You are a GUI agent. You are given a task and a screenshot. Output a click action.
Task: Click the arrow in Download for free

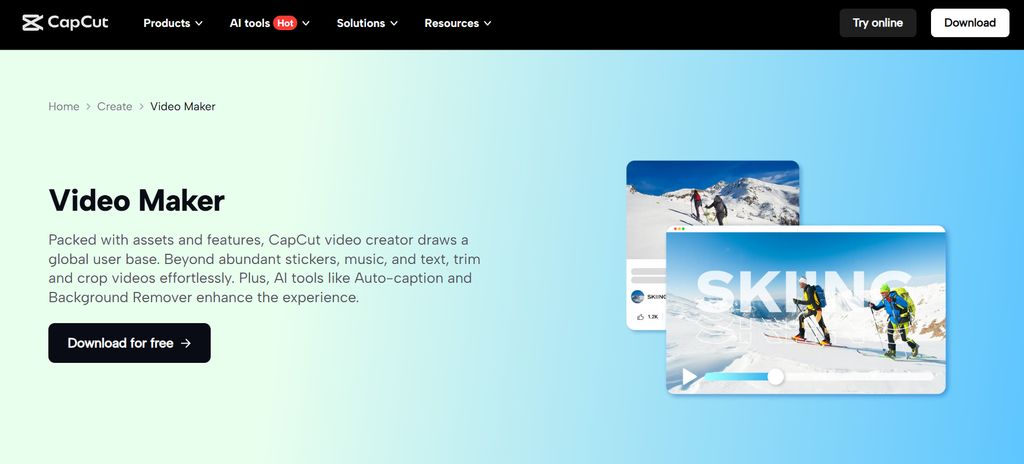186,343
